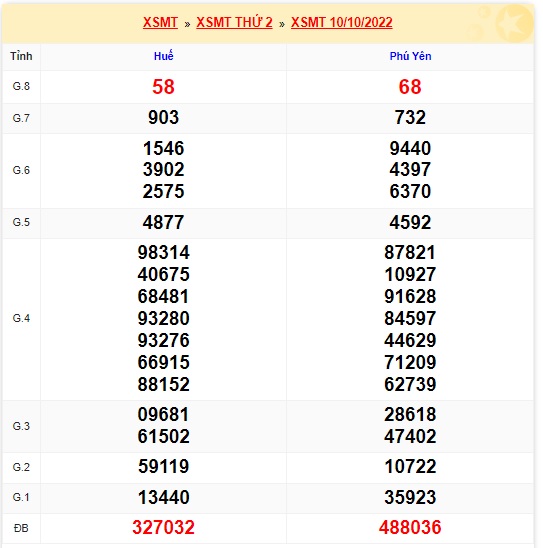The height and width of the screenshot is (548, 543).
Task: Select G.4 number 88152
Action: tap(164, 384)
